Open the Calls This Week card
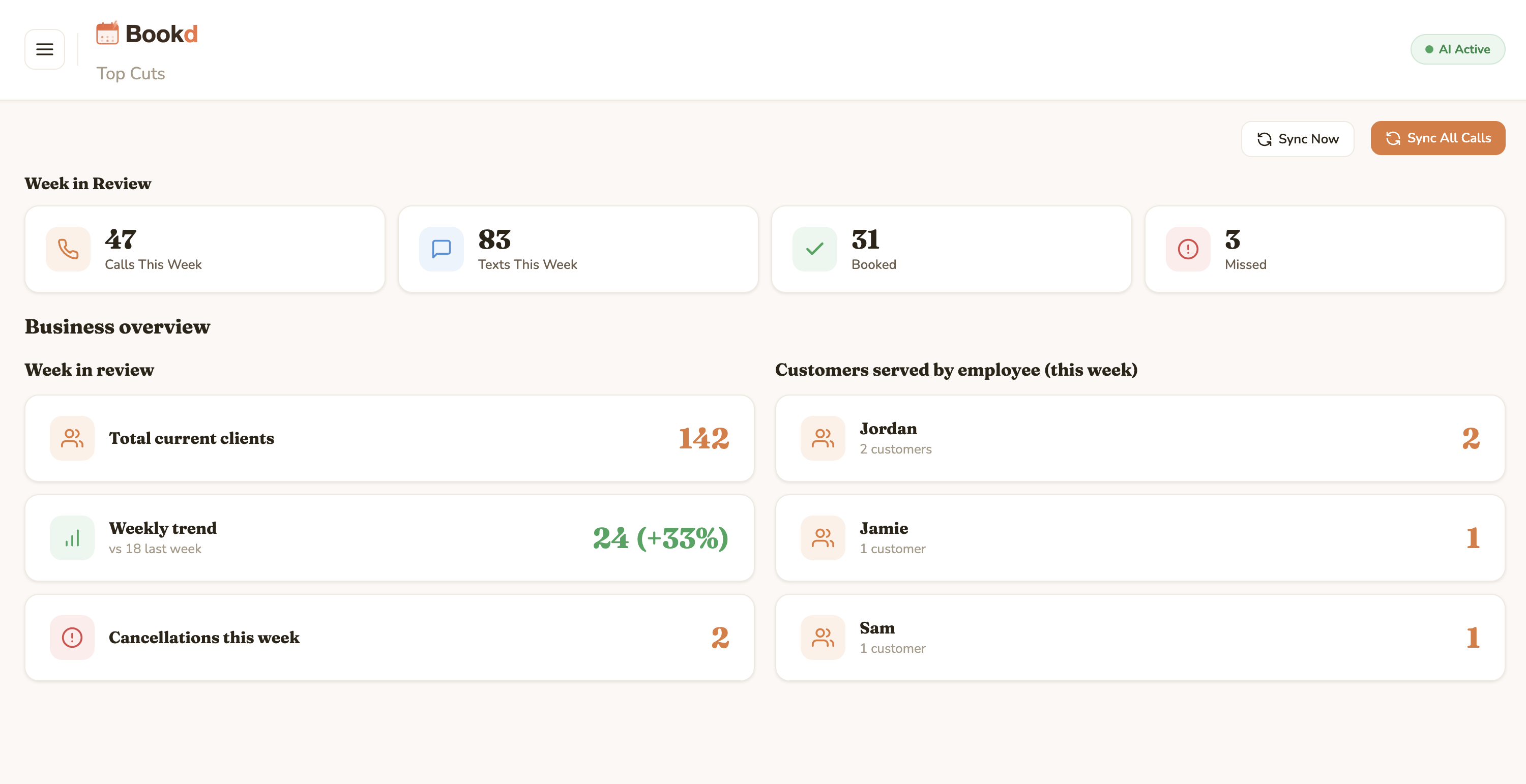The height and width of the screenshot is (784, 1526). 205,249
